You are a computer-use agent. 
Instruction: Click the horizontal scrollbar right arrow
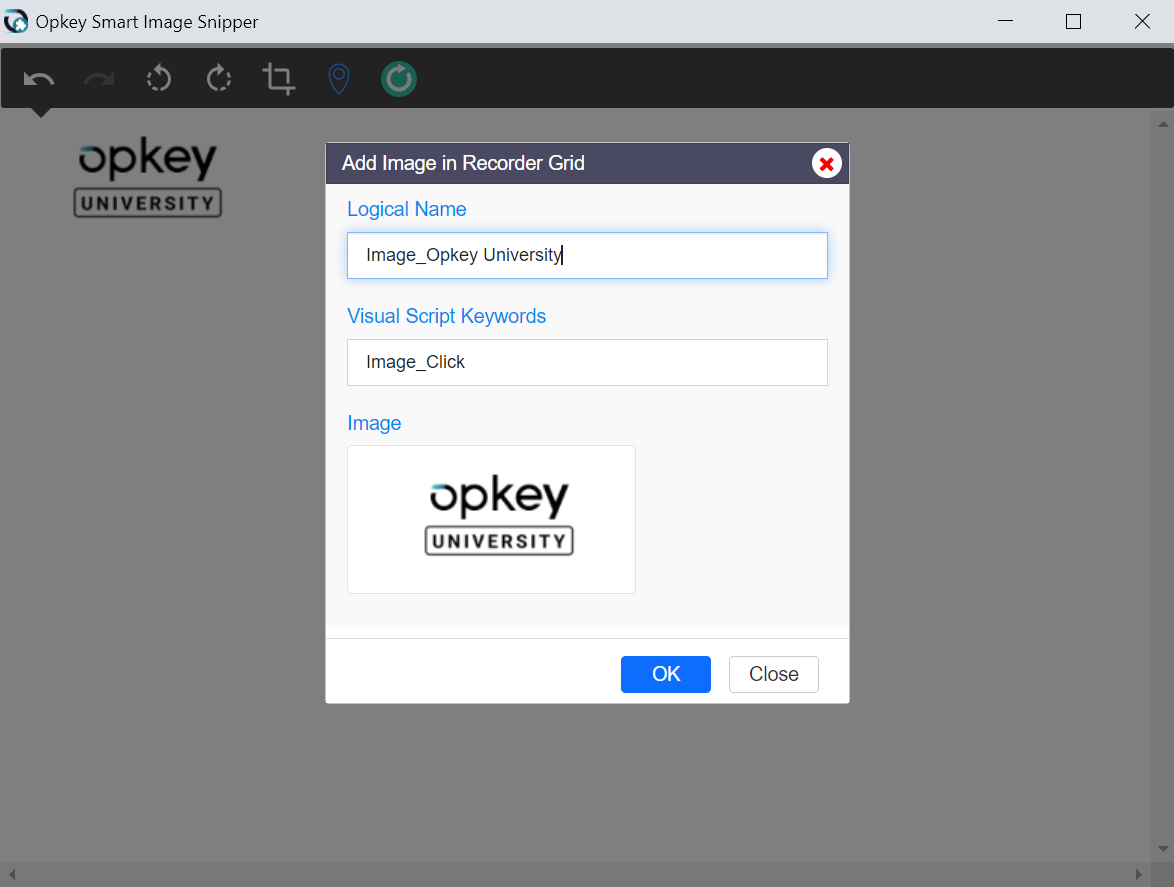click(x=1138, y=874)
